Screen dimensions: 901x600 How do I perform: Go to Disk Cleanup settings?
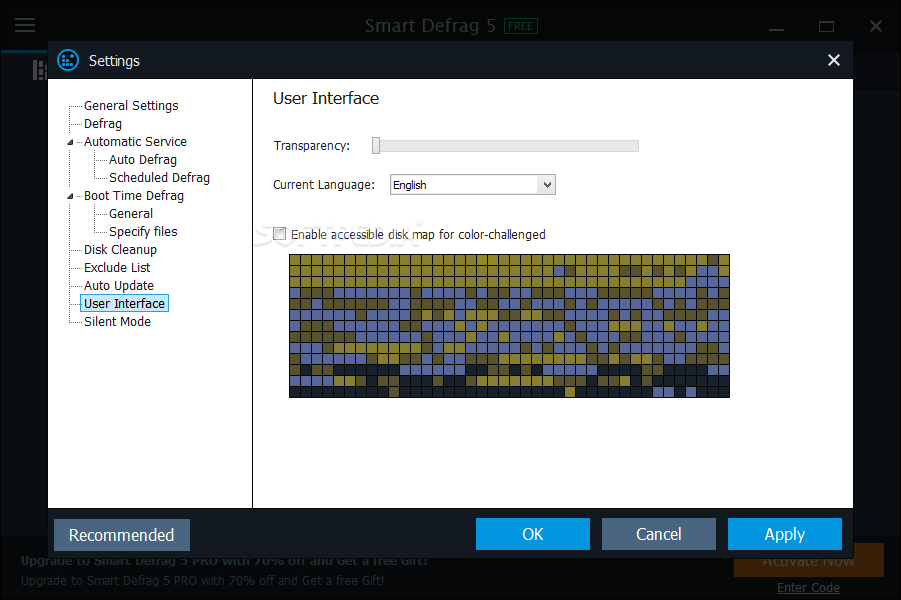pyautogui.click(x=120, y=249)
